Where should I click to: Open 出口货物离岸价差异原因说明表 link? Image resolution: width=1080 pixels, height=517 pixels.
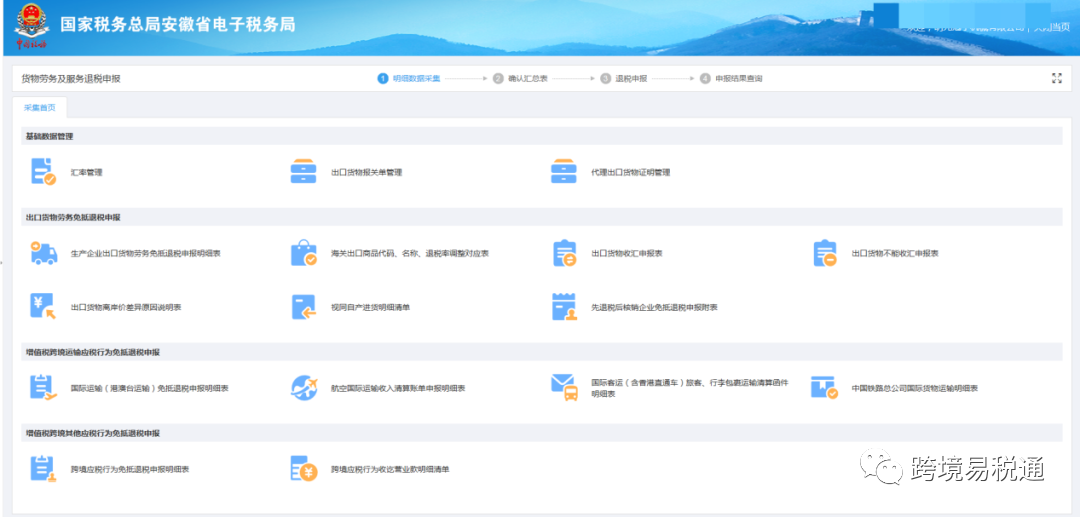[128, 307]
